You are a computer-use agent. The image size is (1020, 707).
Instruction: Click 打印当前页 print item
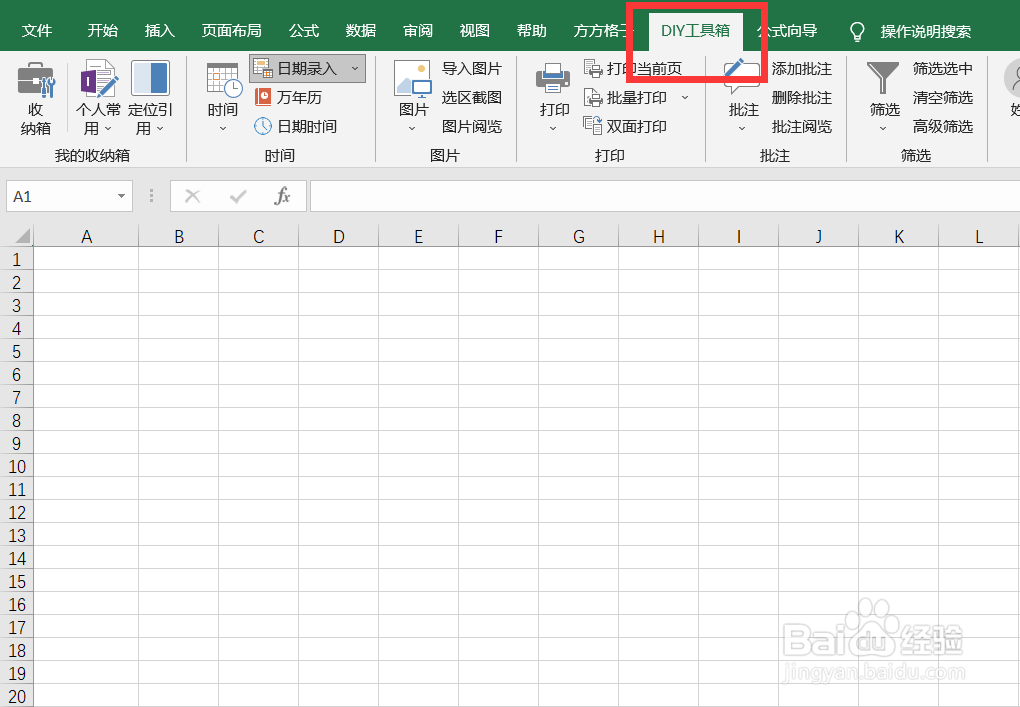click(633, 68)
